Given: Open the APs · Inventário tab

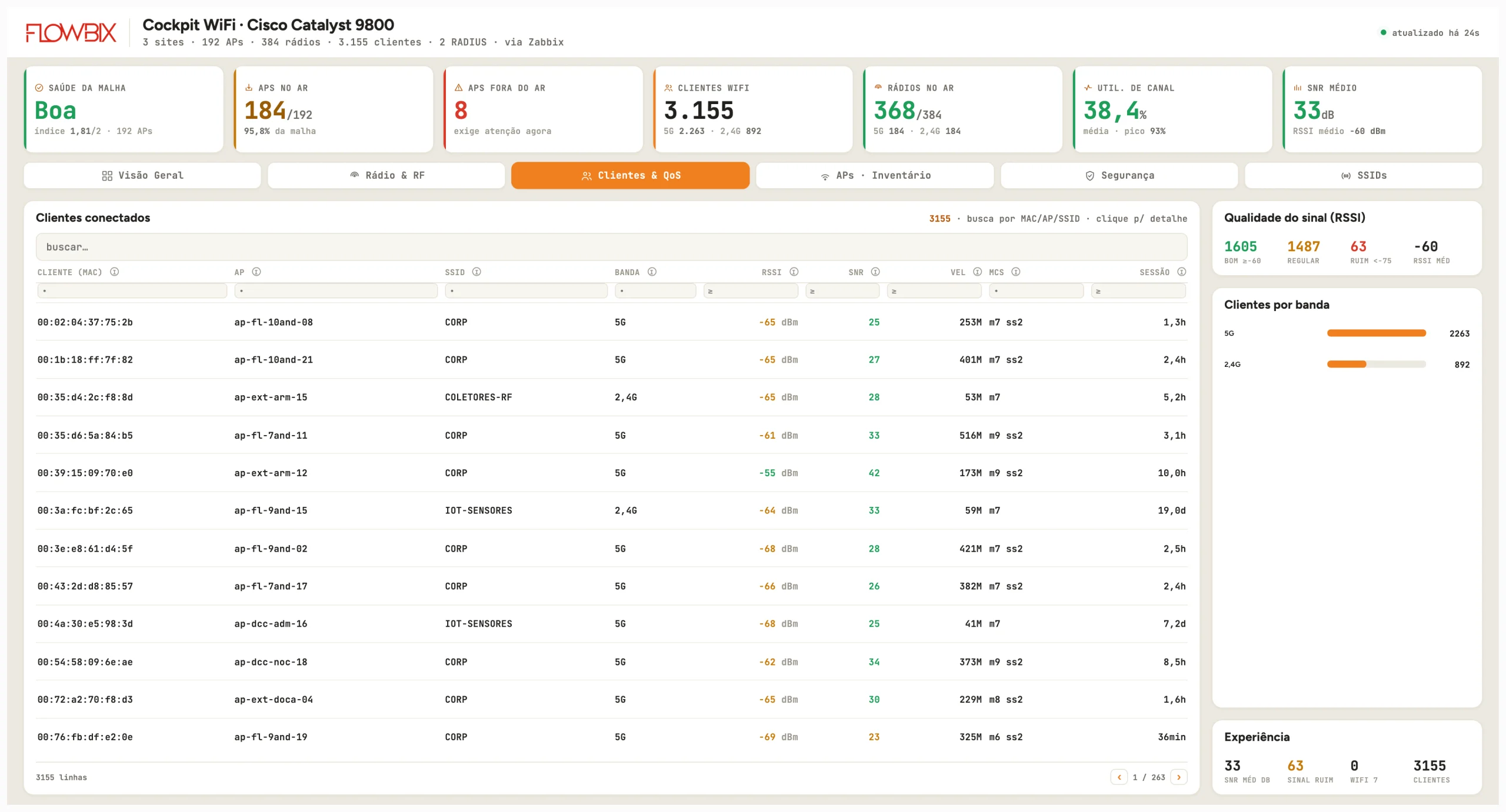Looking at the screenshot, I should pos(875,175).
